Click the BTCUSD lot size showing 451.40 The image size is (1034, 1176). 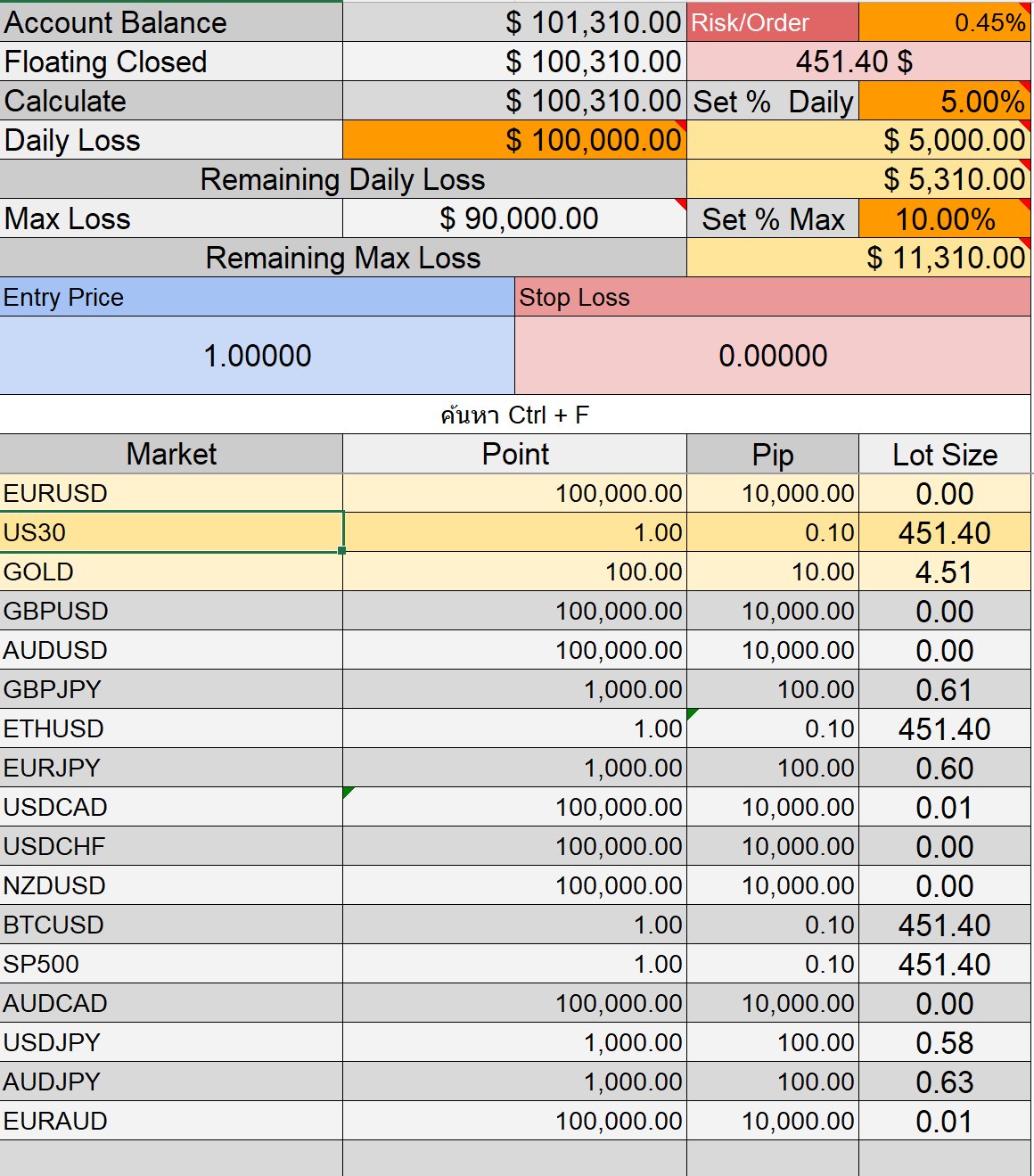click(x=945, y=925)
